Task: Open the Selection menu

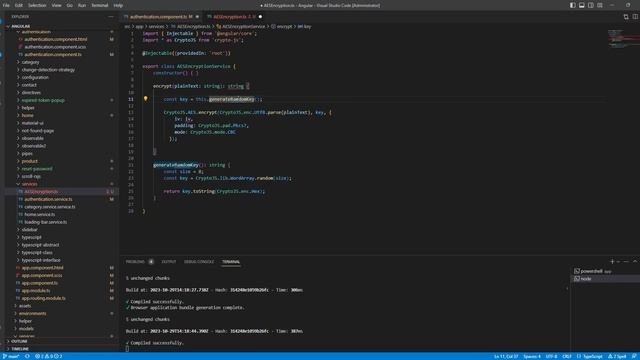Action: point(37,5)
